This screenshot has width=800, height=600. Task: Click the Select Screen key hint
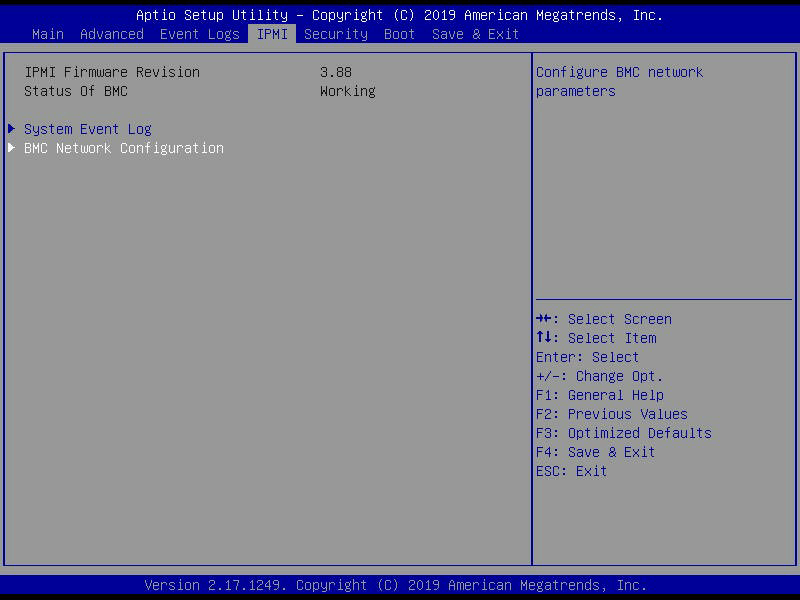click(x=604, y=319)
